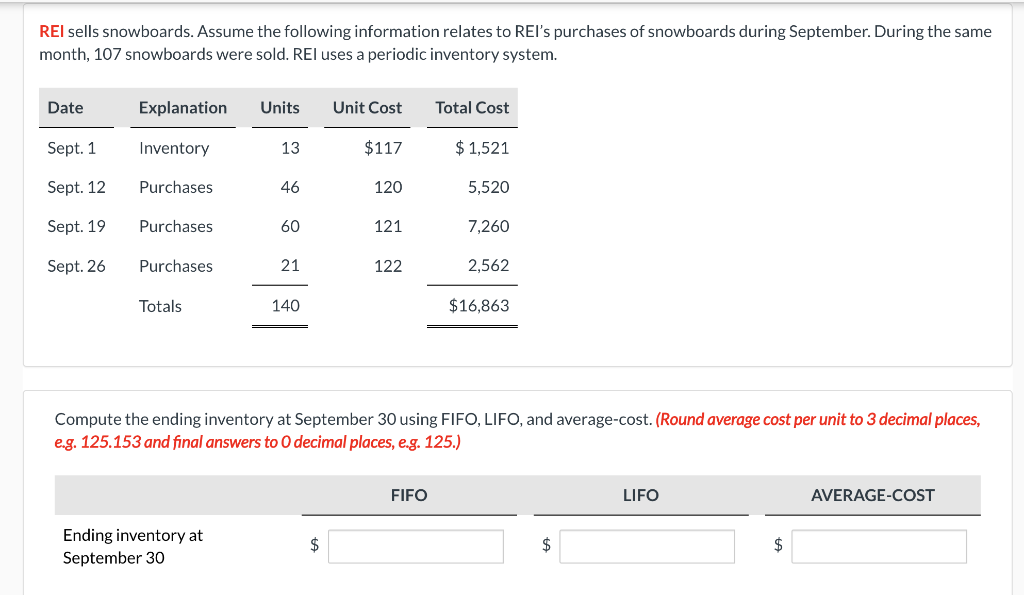Click the Date column header
The height and width of the screenshot is (595, 1024).
65,108
